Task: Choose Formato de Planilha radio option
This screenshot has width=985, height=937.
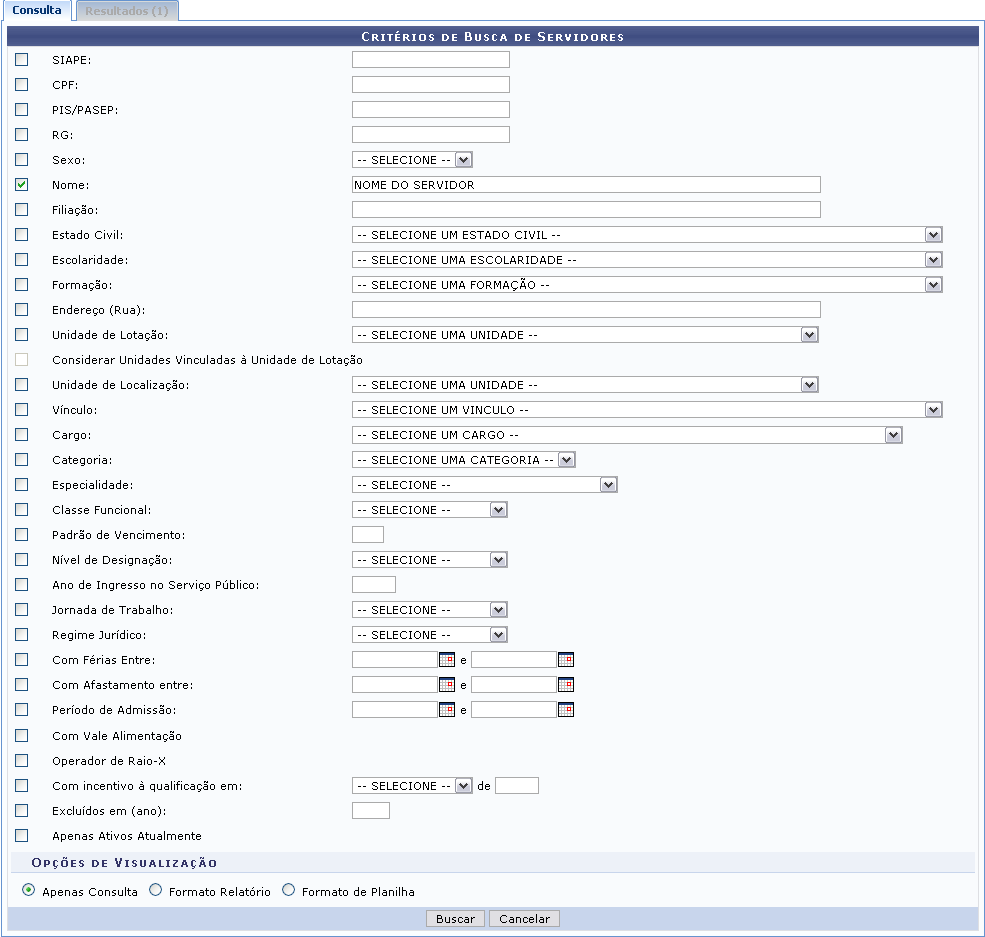Action: (289, 890)
